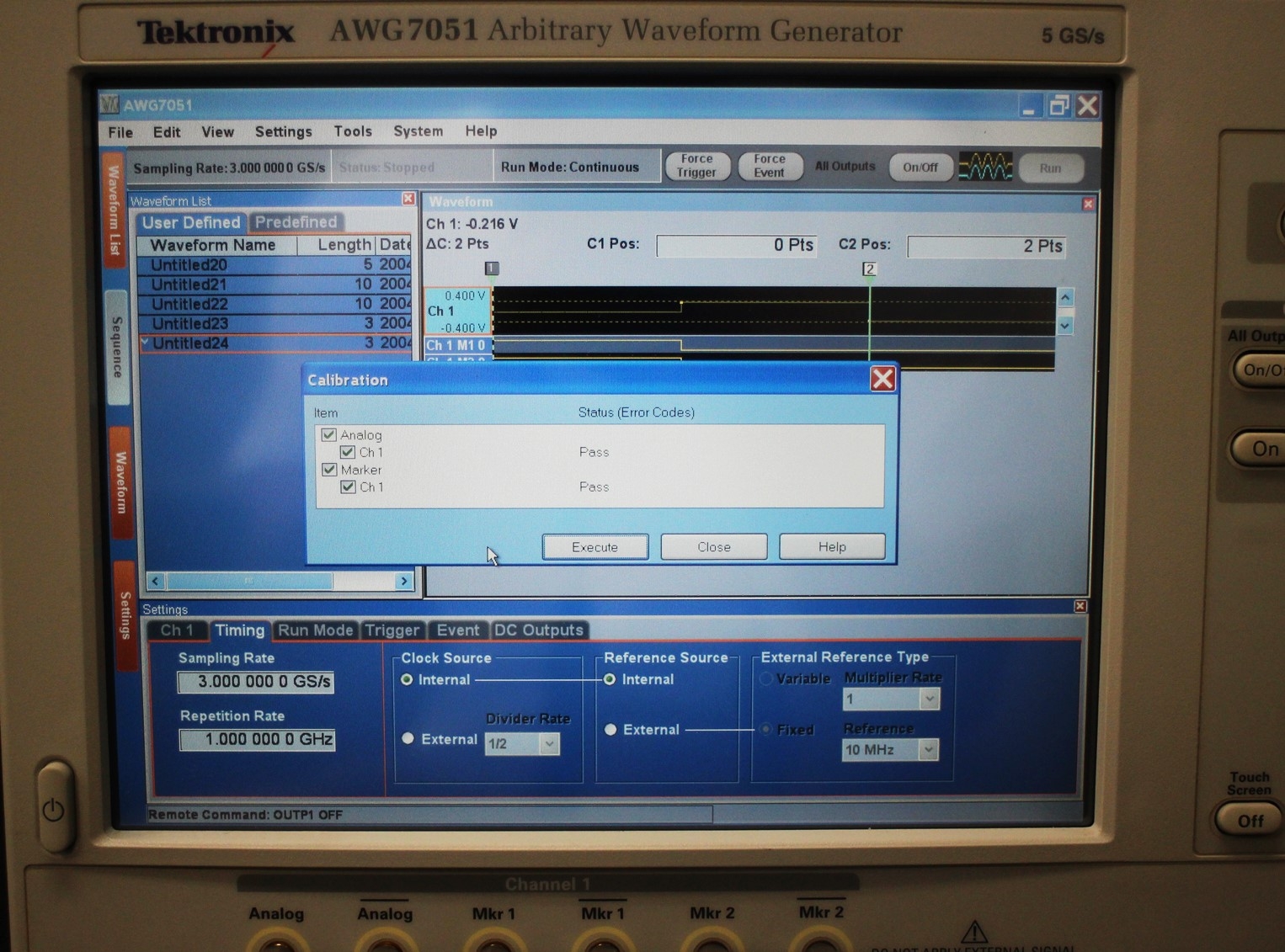Image resolution: width=1285 pixels, height=952 pixels.
Task: Select cursor marker 1 above the waveform
Action: [492, 268]
